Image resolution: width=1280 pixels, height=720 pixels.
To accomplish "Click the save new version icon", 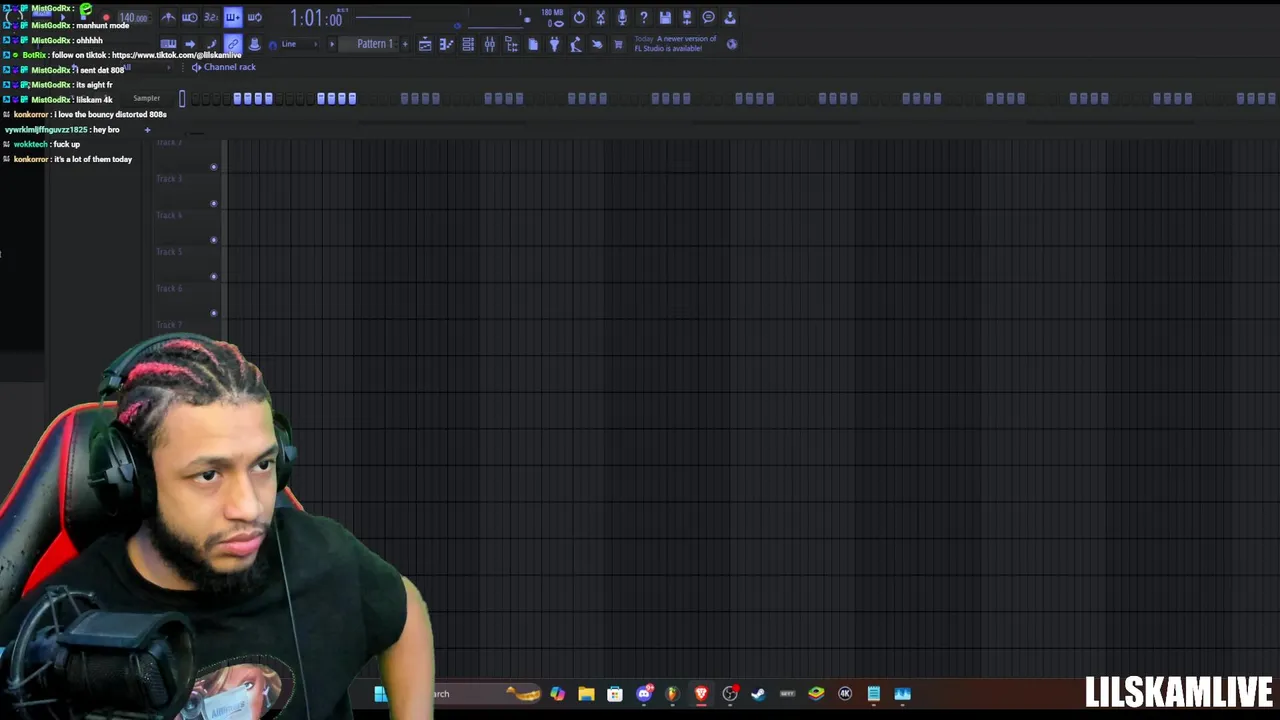I will tap(686, 18).
